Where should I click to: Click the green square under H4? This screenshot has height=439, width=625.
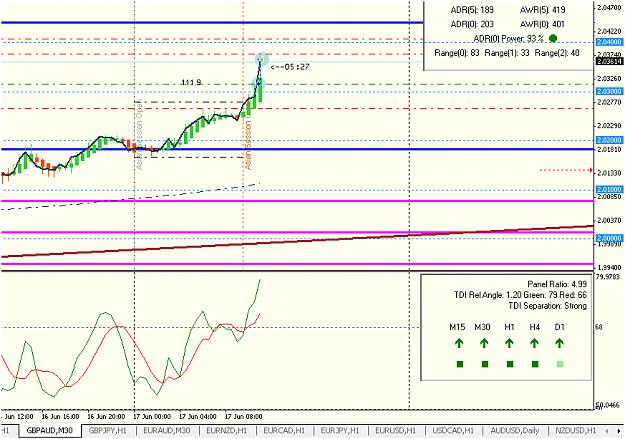(535, 364)
